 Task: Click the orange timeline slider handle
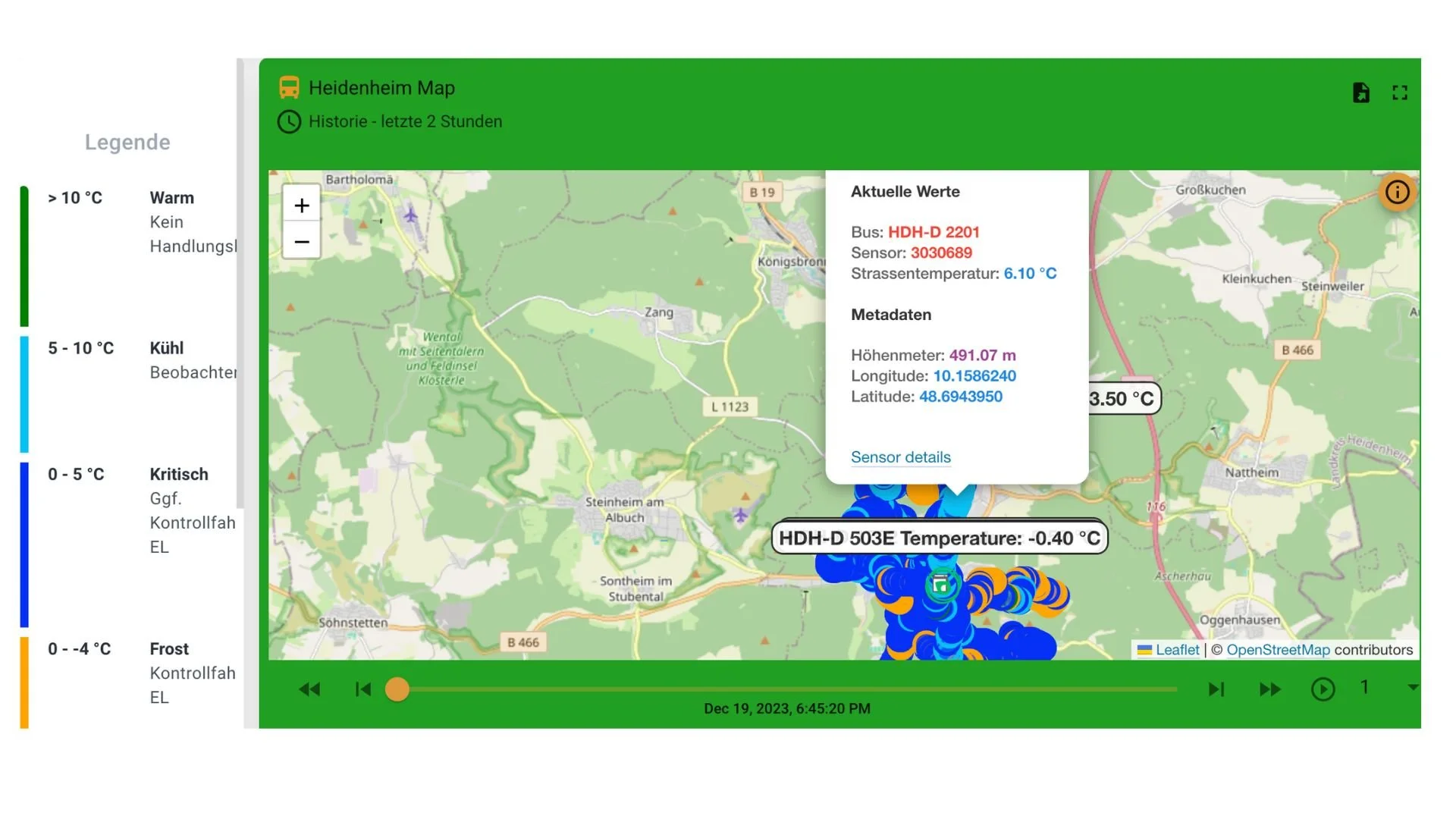pyautogui.click(x=397, y=689)
